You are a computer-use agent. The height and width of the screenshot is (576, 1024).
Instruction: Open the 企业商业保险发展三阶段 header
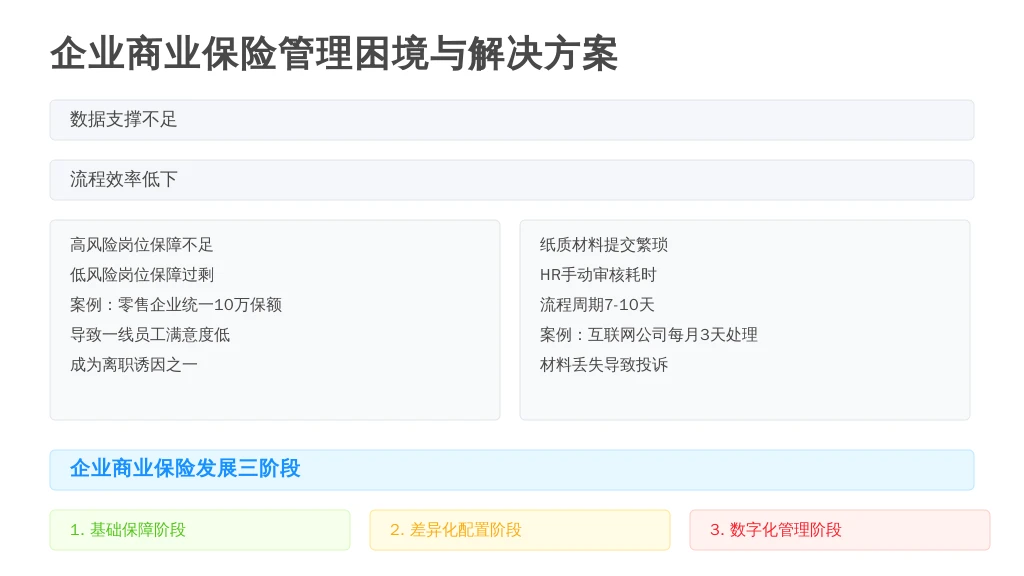click(x=512, y=470)
